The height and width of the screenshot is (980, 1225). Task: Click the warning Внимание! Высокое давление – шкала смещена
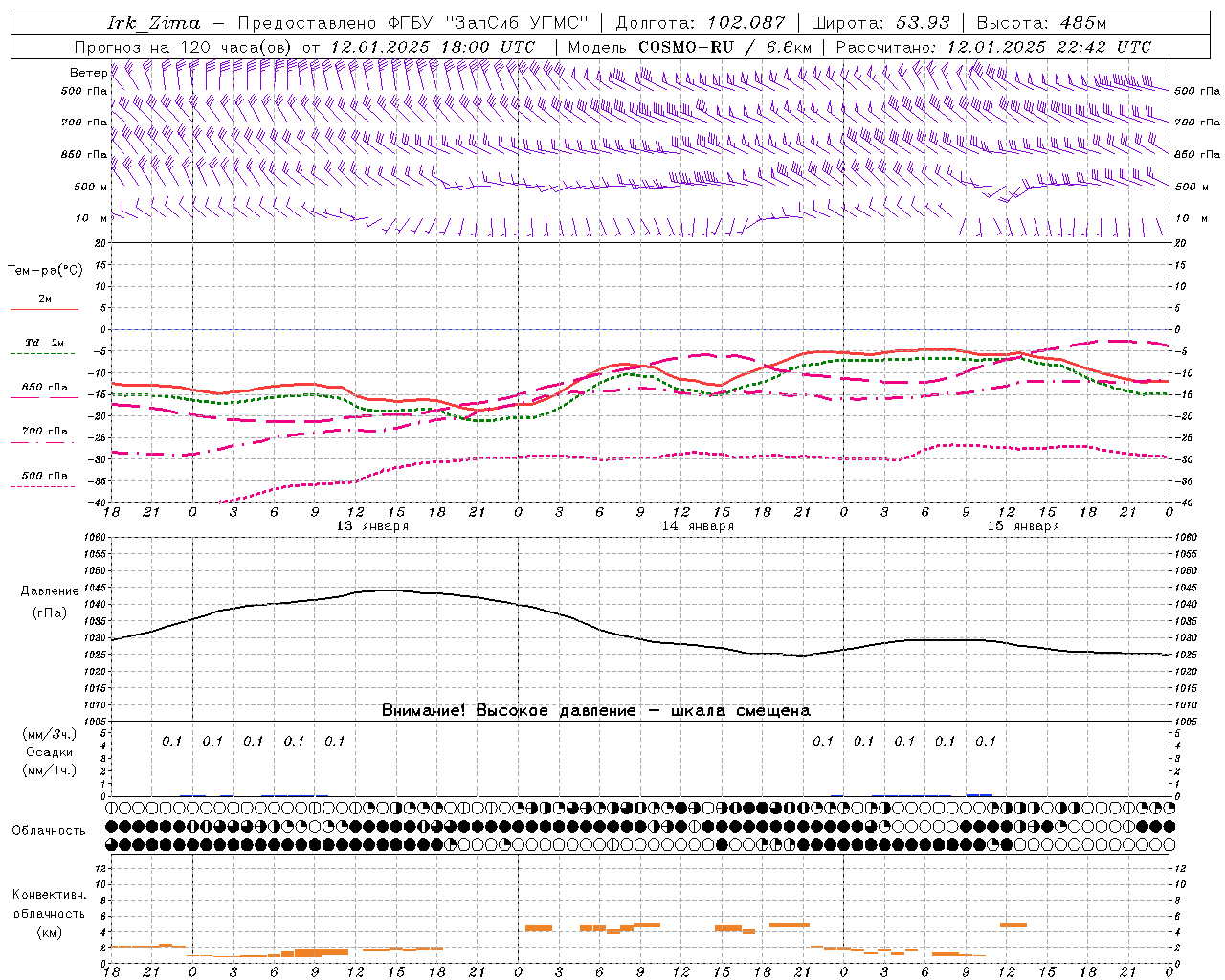(x=596, y=711)
